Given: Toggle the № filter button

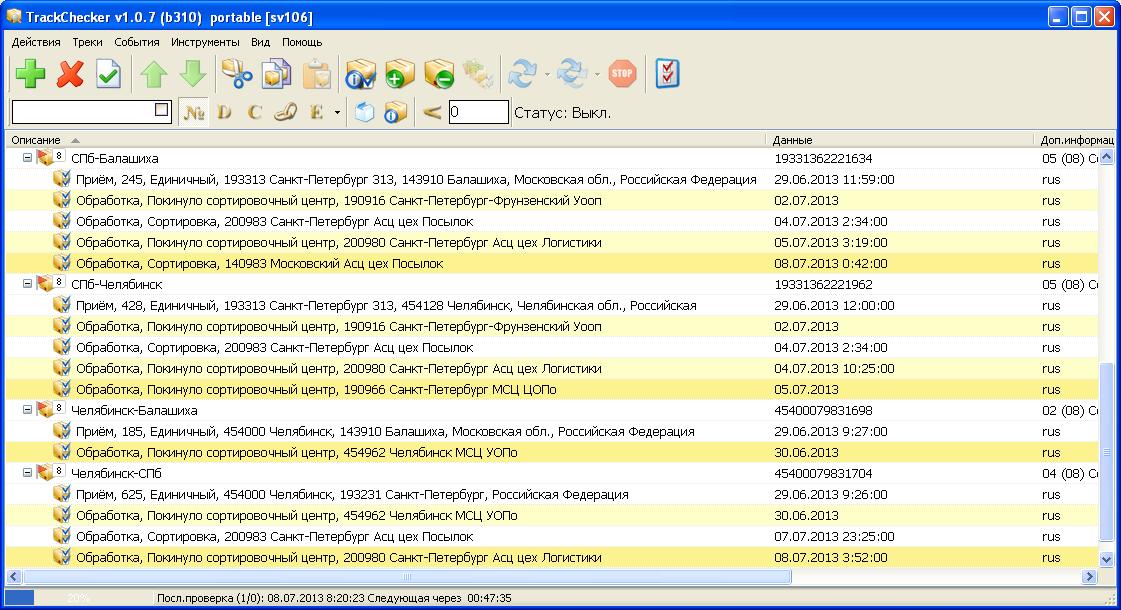Looking at the screenshot, I should [193, 112].
